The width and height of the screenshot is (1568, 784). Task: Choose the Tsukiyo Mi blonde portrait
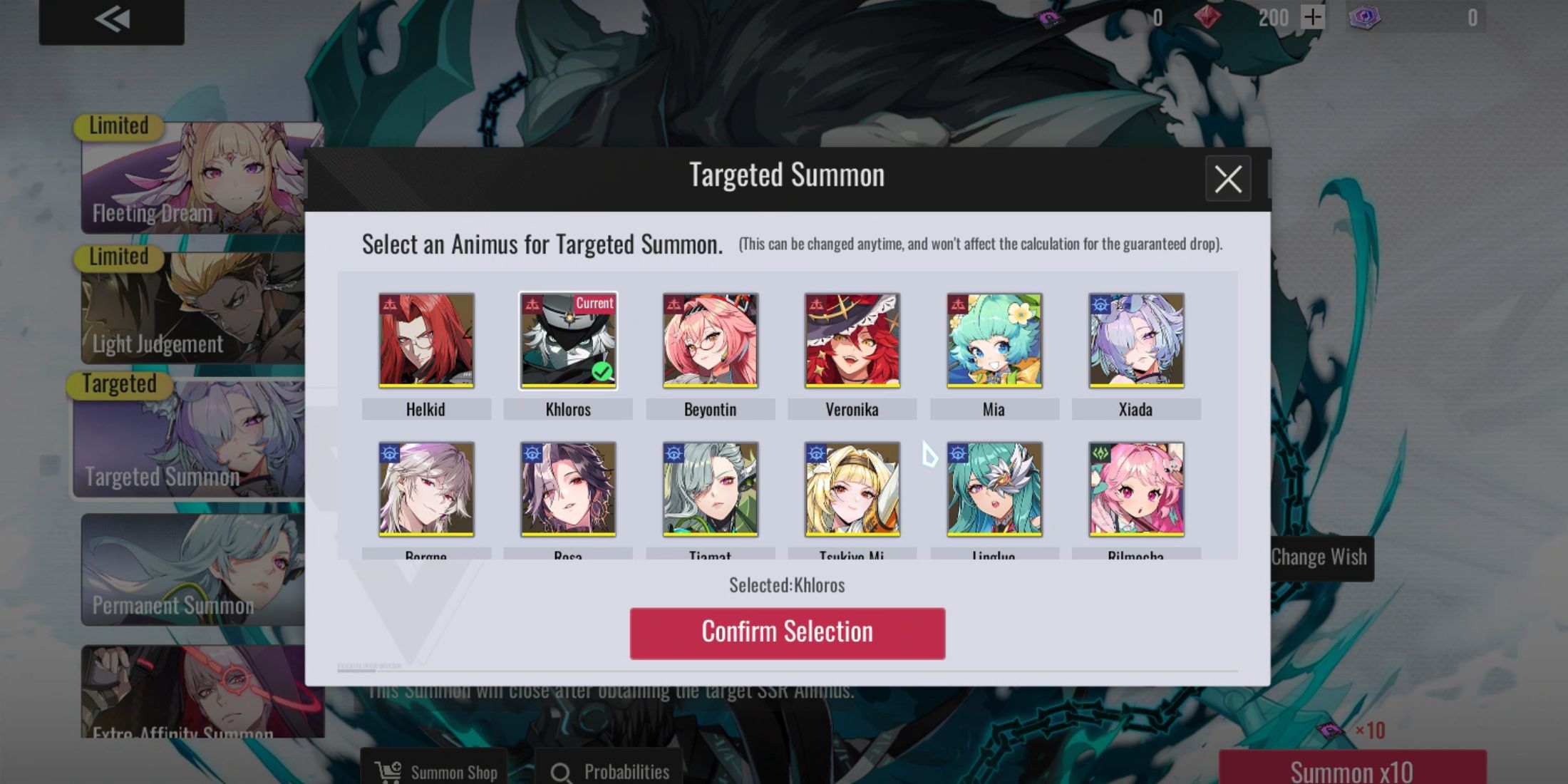click(x=852, y=489)
